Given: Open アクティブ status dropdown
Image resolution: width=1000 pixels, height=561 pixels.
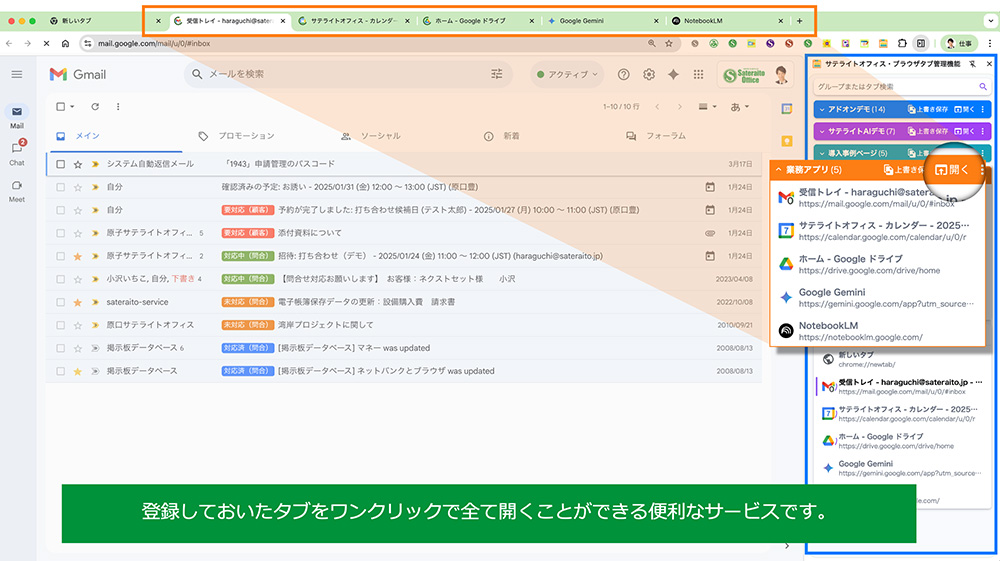Looking at the screenshot, I should [567, 75].
